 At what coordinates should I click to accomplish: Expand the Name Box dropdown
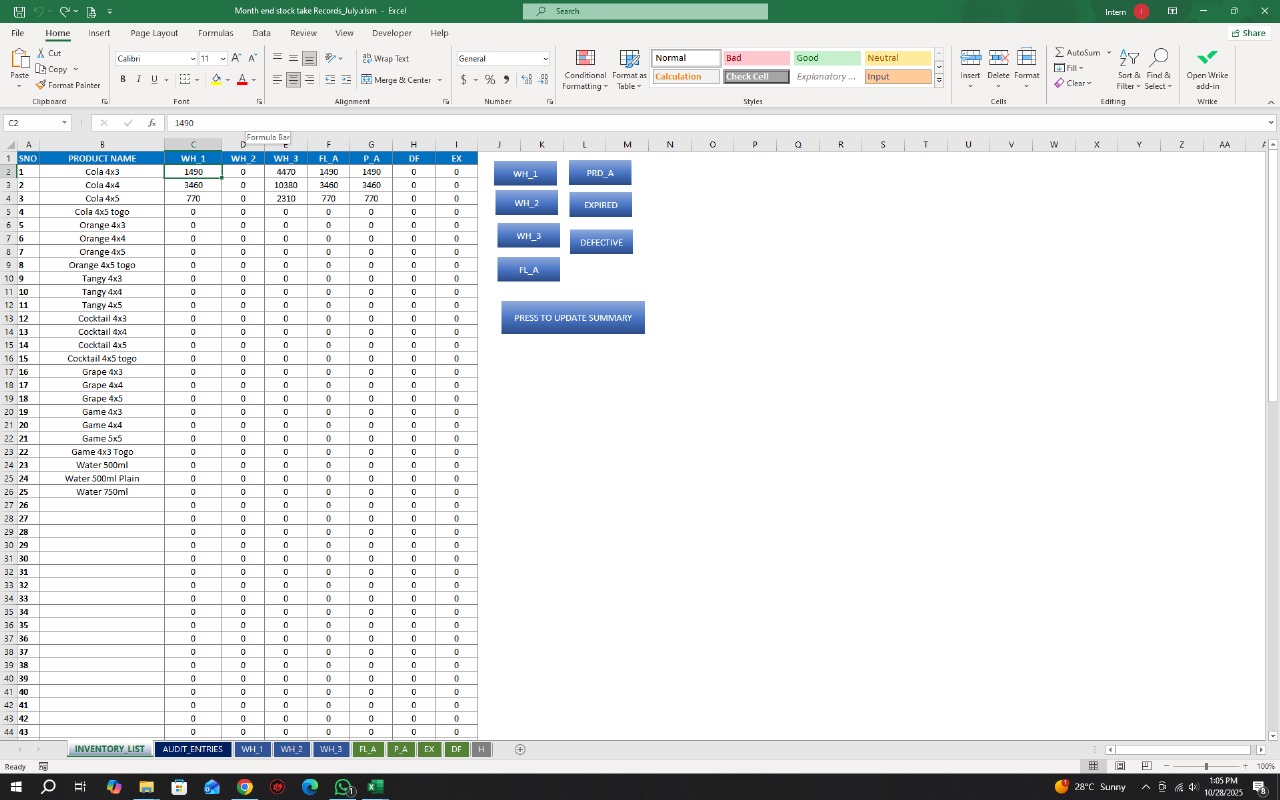coord(64,123)
